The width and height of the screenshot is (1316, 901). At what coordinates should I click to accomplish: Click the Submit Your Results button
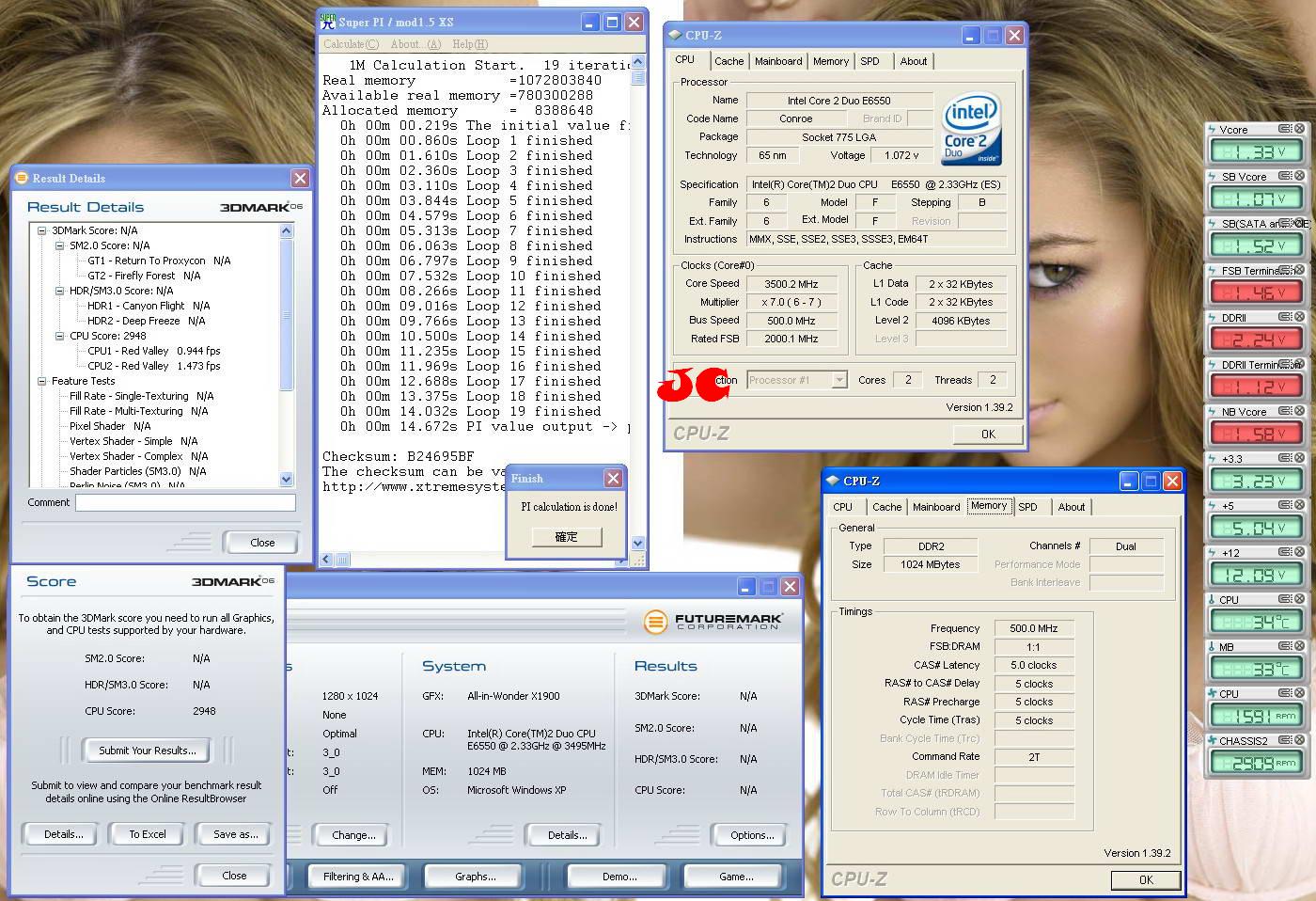point(148,751)
